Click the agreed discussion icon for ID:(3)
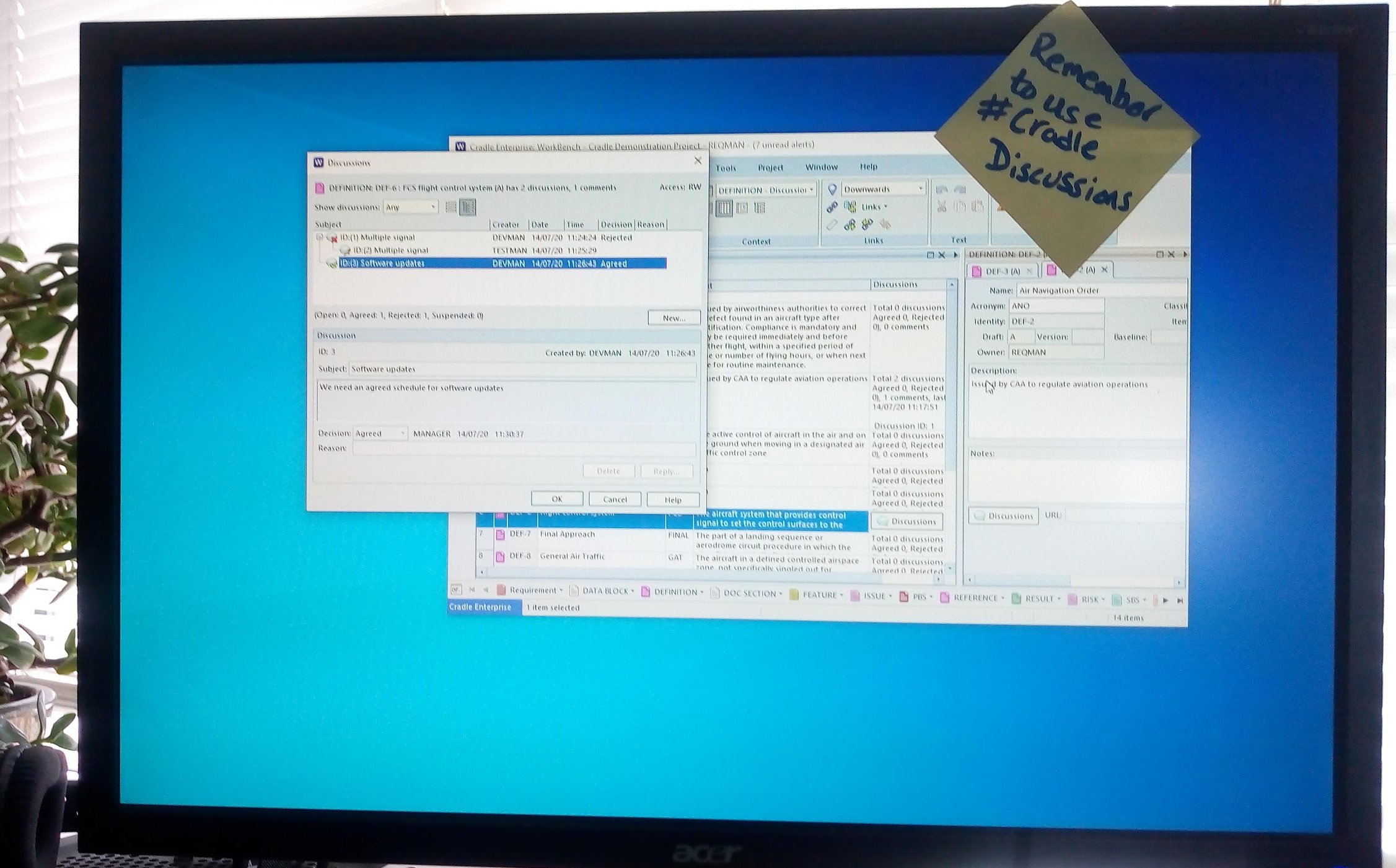1396x868 pixels. click(332, 264)
